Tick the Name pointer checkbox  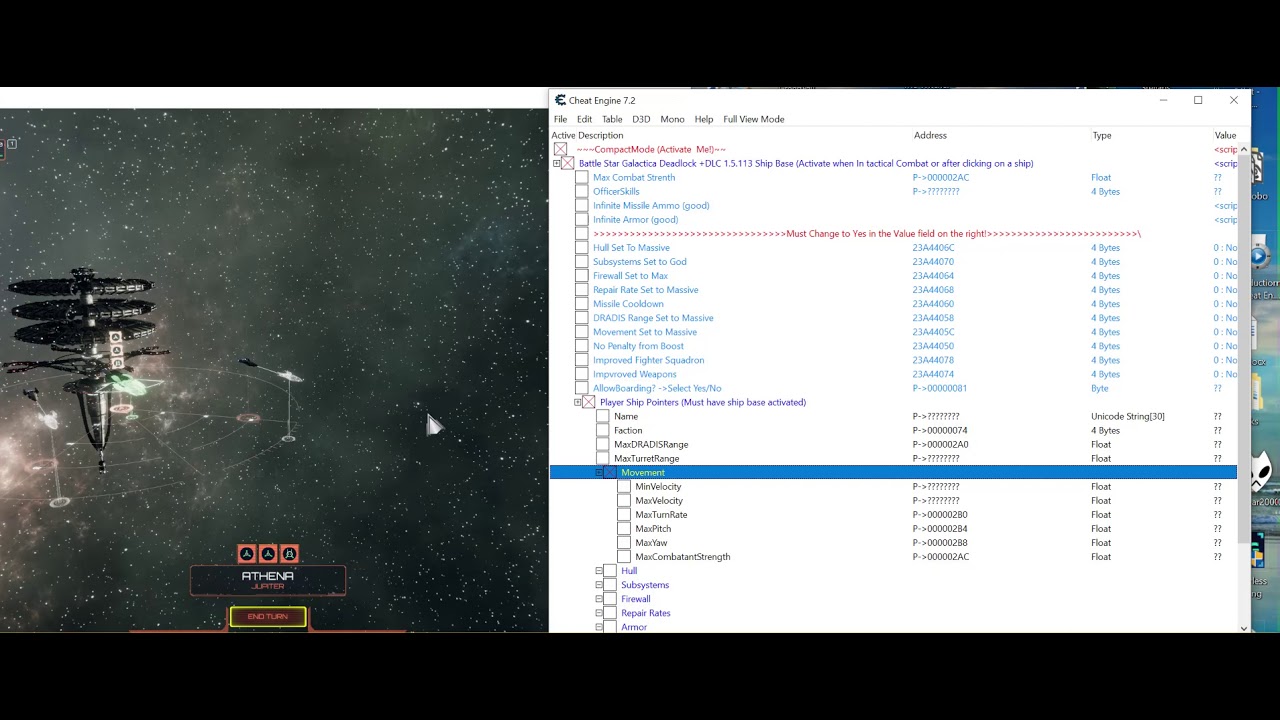point(603,416)
